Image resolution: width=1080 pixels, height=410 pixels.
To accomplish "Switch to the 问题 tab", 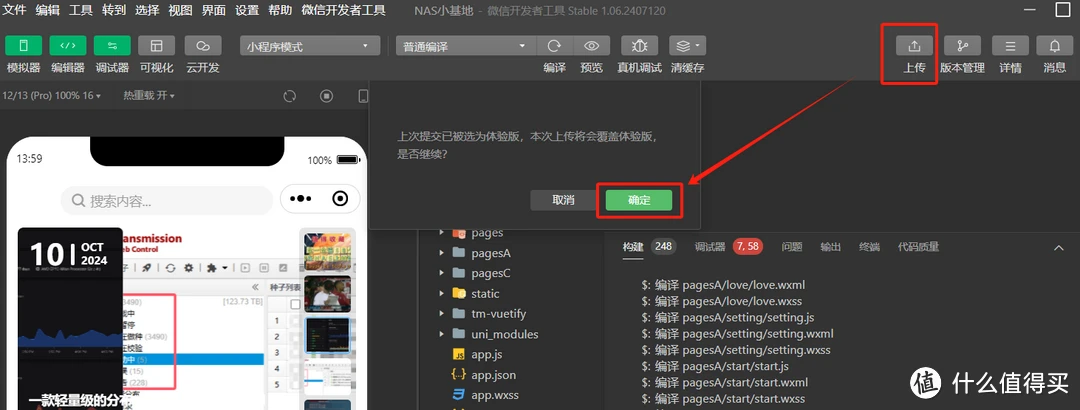I will click(791, 247).
